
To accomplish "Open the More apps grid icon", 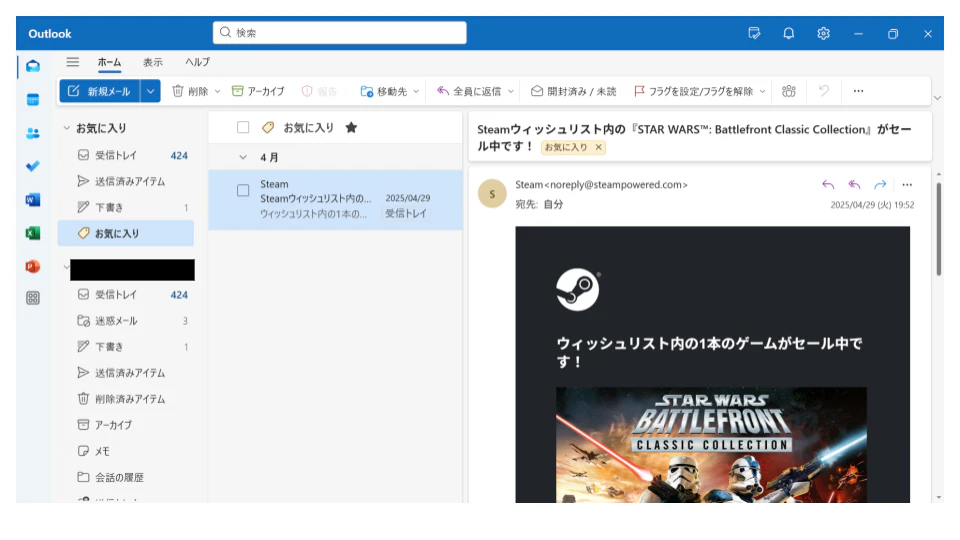I will tap(33, 298).
